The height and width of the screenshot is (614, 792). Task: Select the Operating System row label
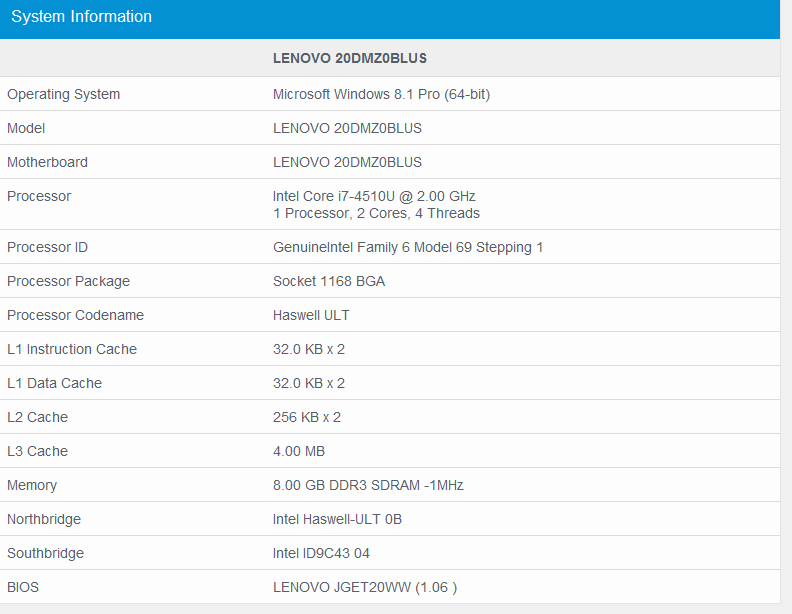pos(63,94)
